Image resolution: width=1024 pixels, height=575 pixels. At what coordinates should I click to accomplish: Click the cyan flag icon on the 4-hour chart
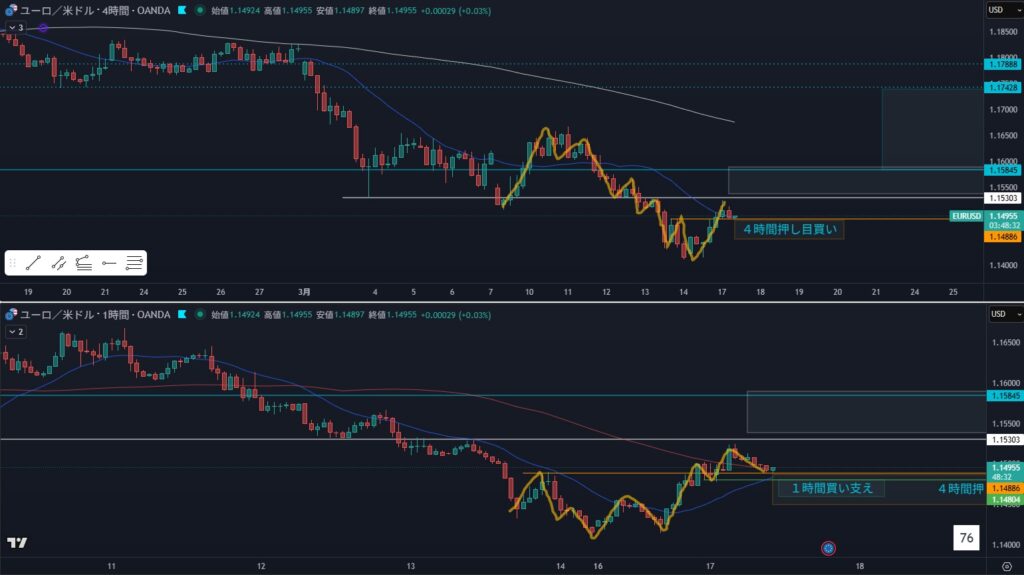(x=181, y=10)
